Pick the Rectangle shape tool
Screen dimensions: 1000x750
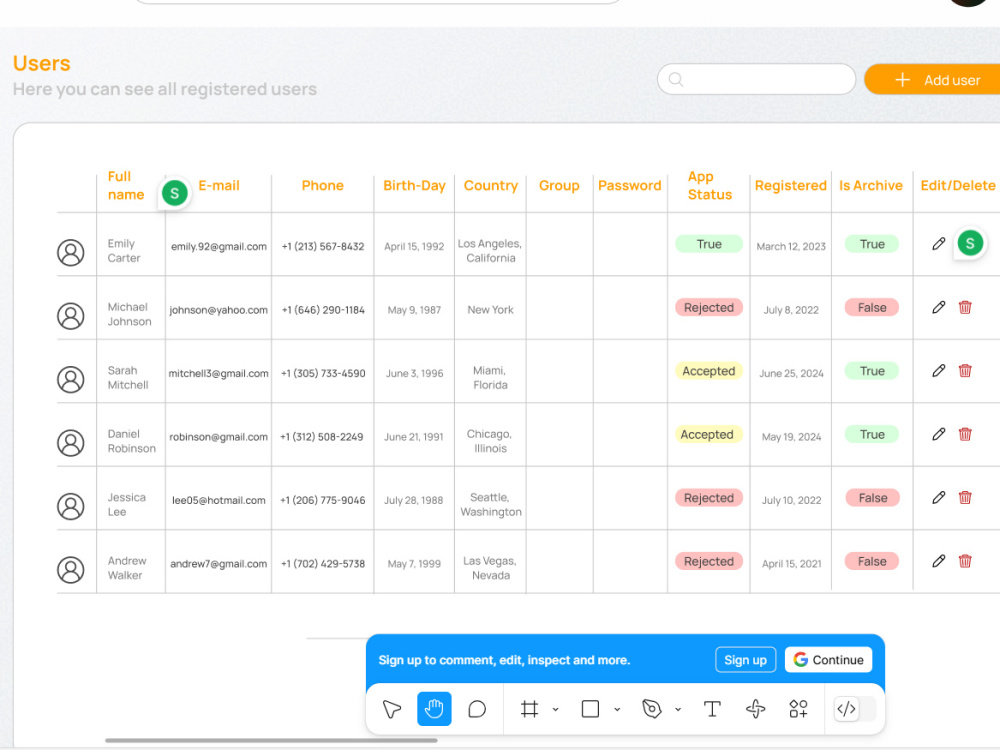[591, 709]
